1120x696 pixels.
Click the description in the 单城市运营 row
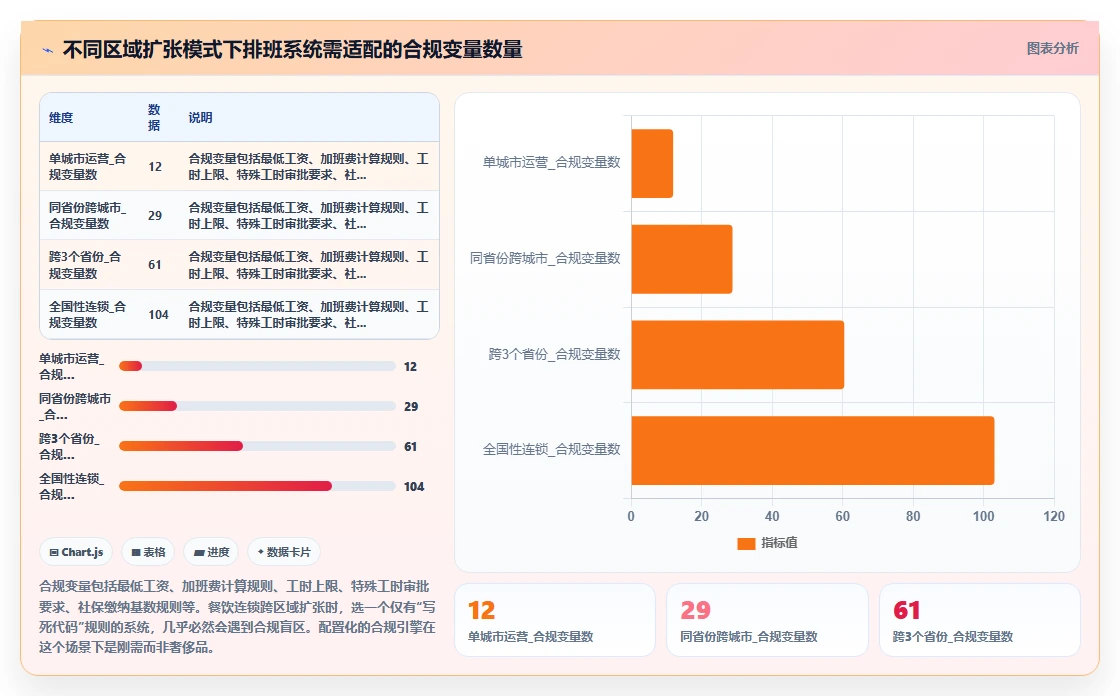click(309, 166)
